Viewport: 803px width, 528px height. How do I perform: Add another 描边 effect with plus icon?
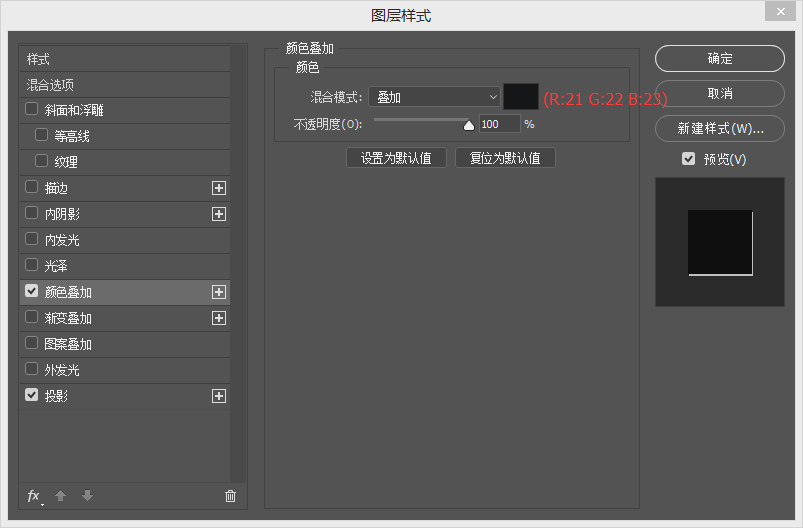[219, 188]
